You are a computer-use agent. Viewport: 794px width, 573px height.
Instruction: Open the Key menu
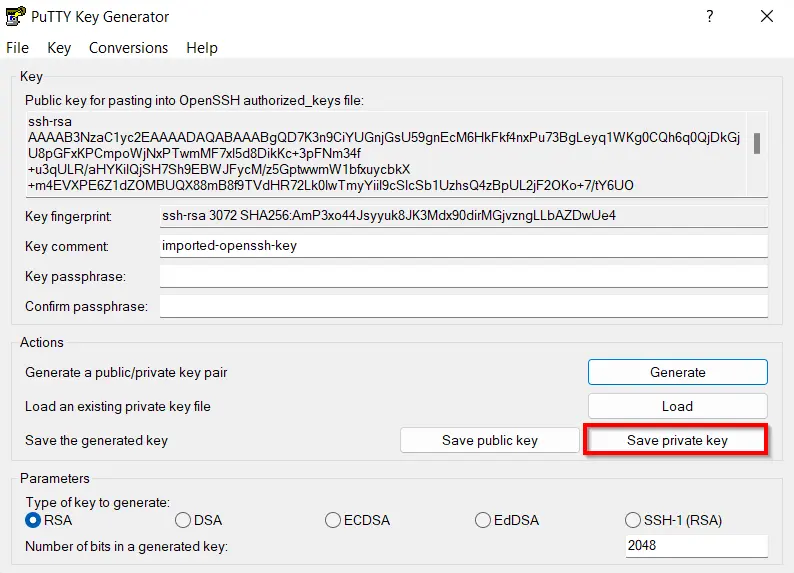point(59,48)
